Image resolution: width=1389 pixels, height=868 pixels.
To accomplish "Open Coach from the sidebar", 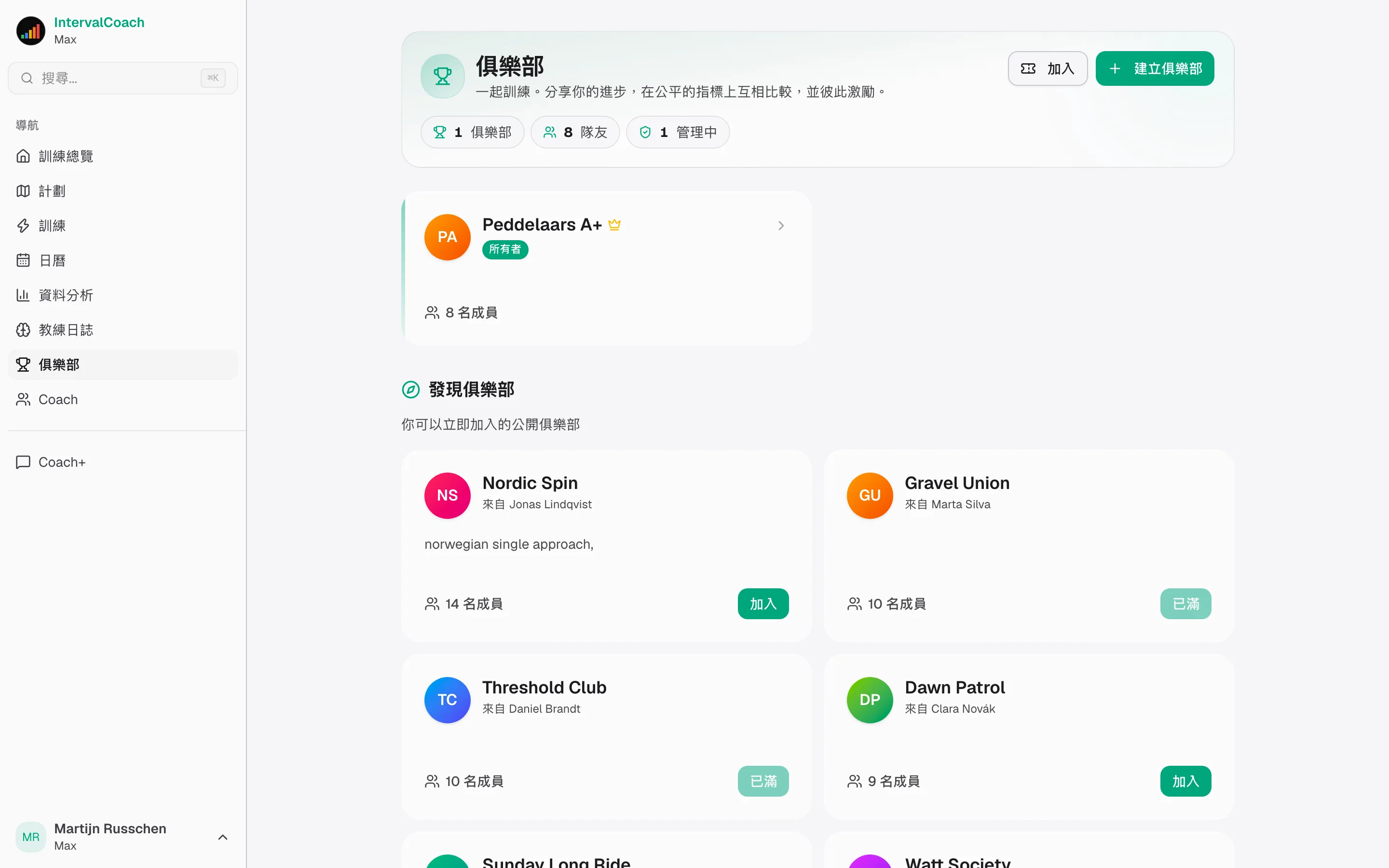I will pyautogui.click(x=123, y=400).
